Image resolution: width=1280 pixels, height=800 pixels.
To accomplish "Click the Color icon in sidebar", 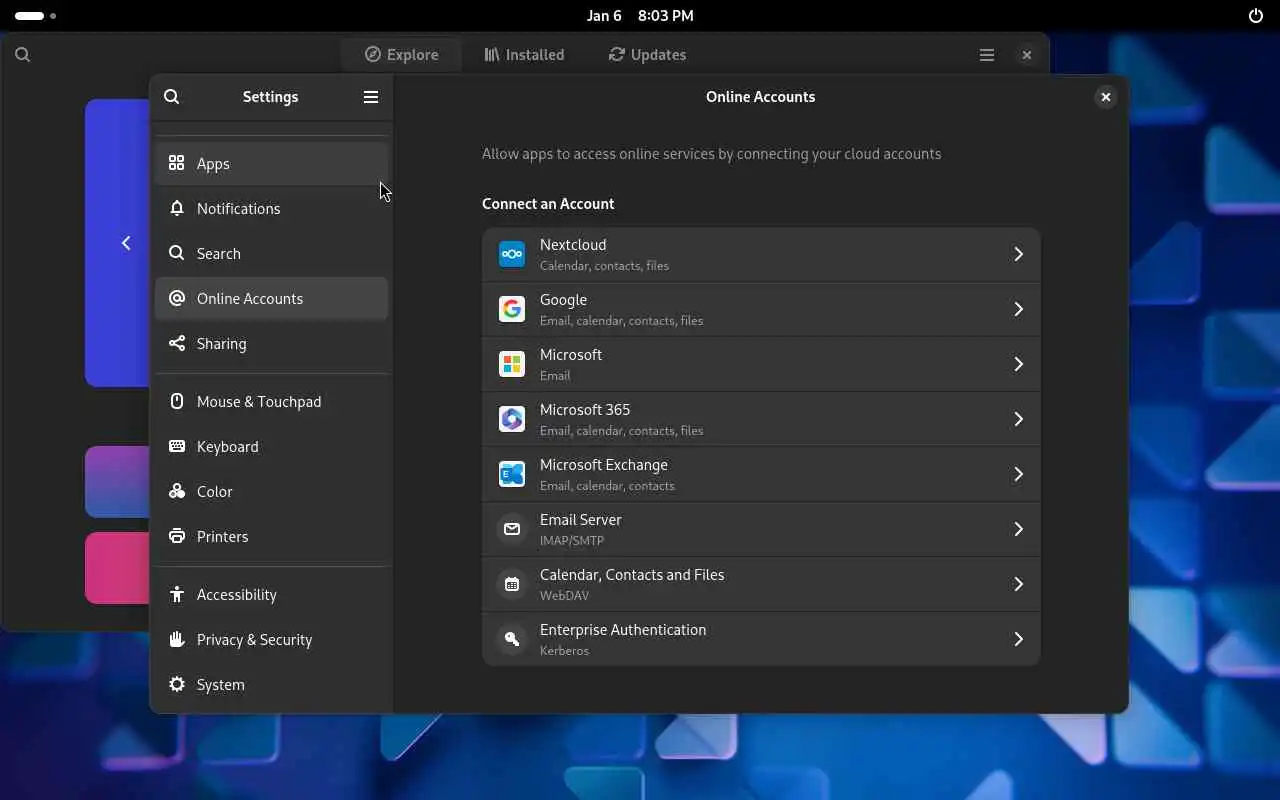I will 177,491.
